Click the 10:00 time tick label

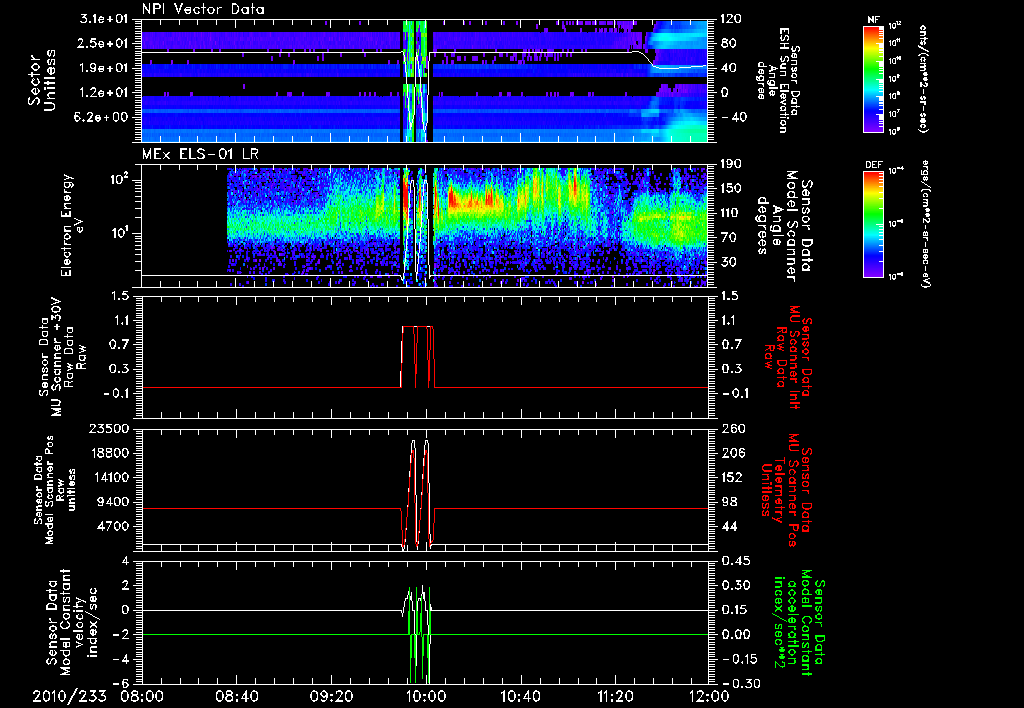(x=426, y=696)
